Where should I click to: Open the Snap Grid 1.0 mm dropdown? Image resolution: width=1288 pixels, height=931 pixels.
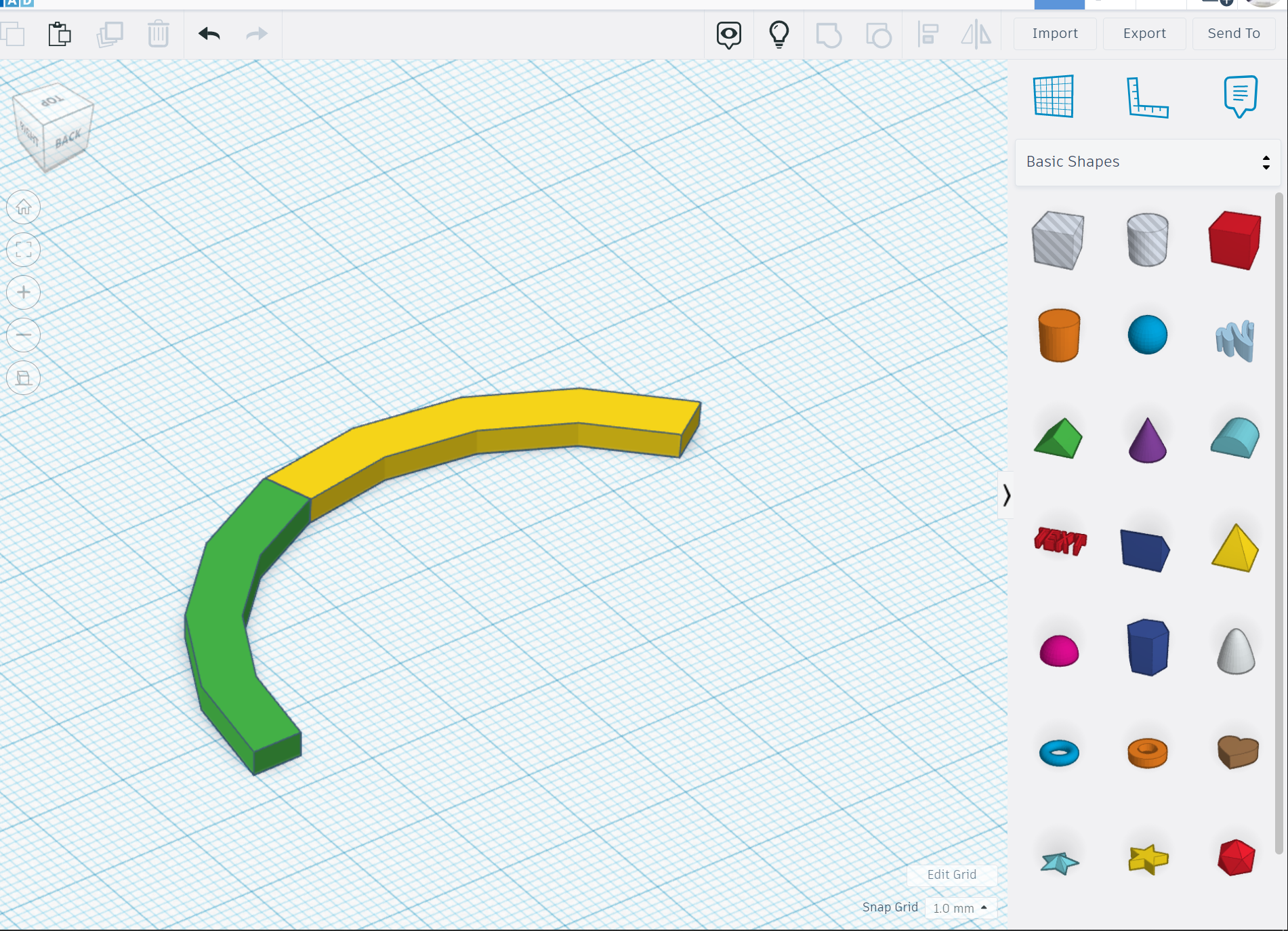pos(960,908)
